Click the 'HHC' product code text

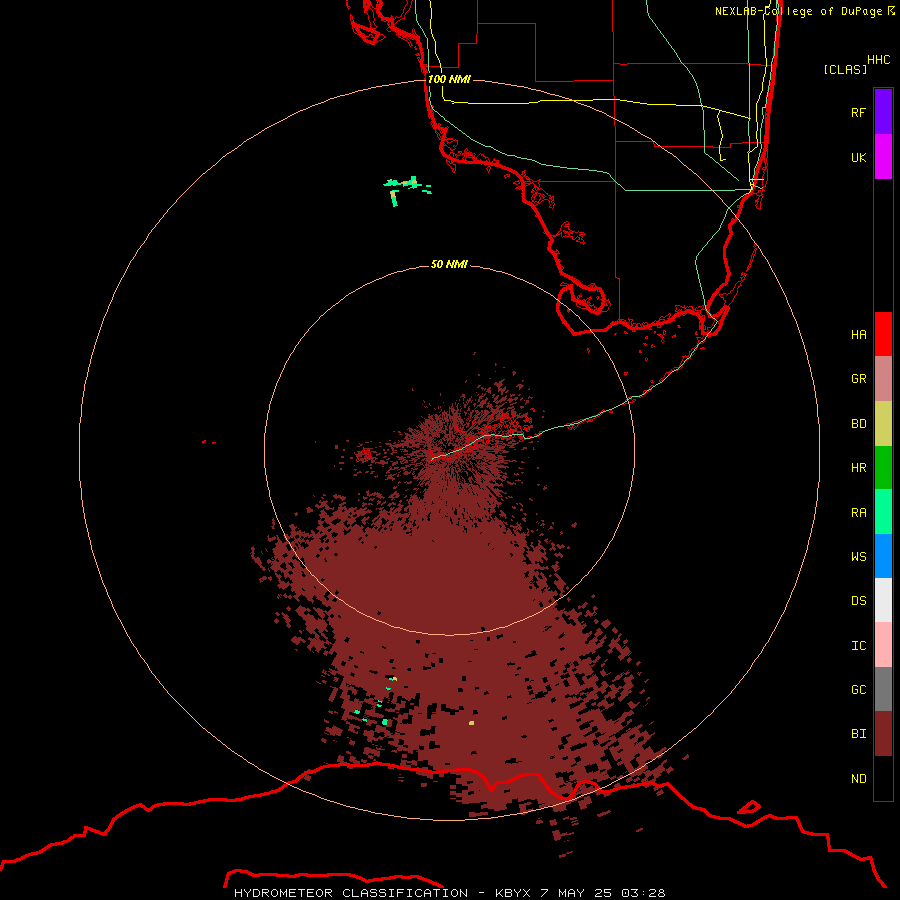coord(878,60)
